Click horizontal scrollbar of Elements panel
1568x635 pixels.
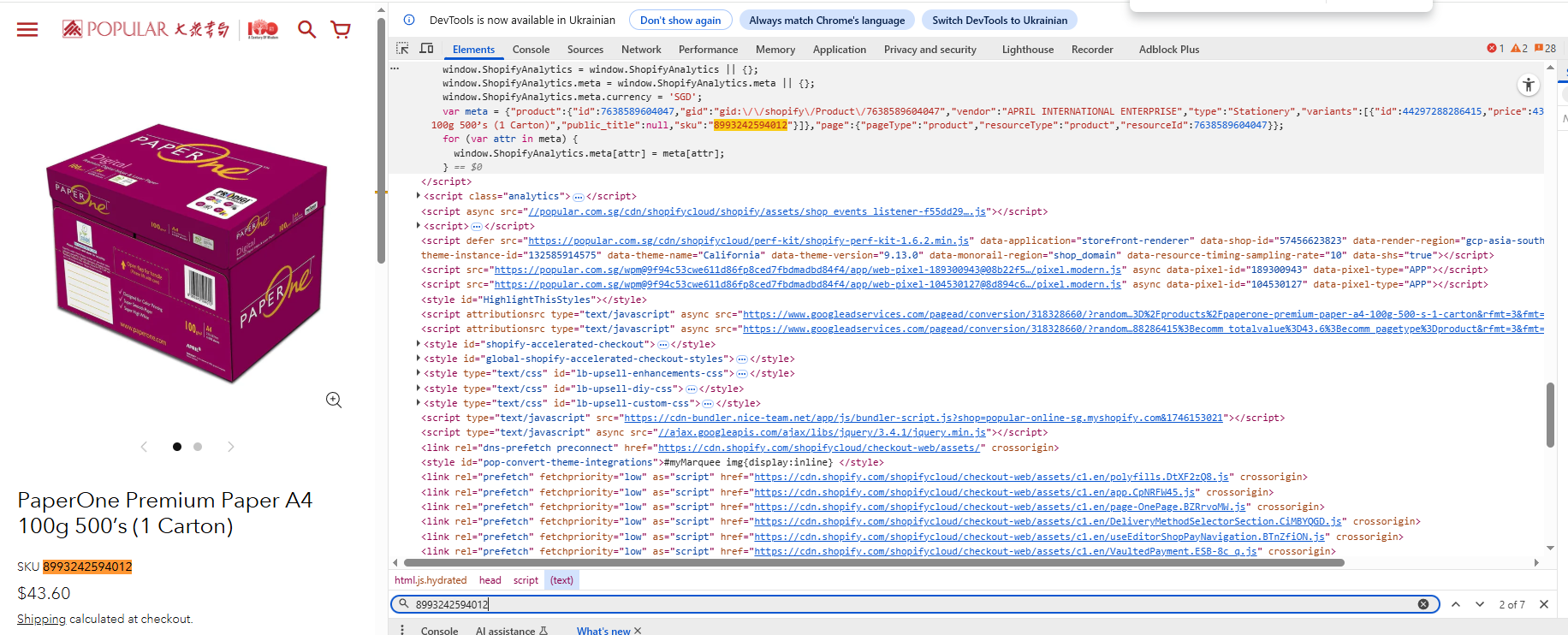pyautogui.click(x=874, y=562)
